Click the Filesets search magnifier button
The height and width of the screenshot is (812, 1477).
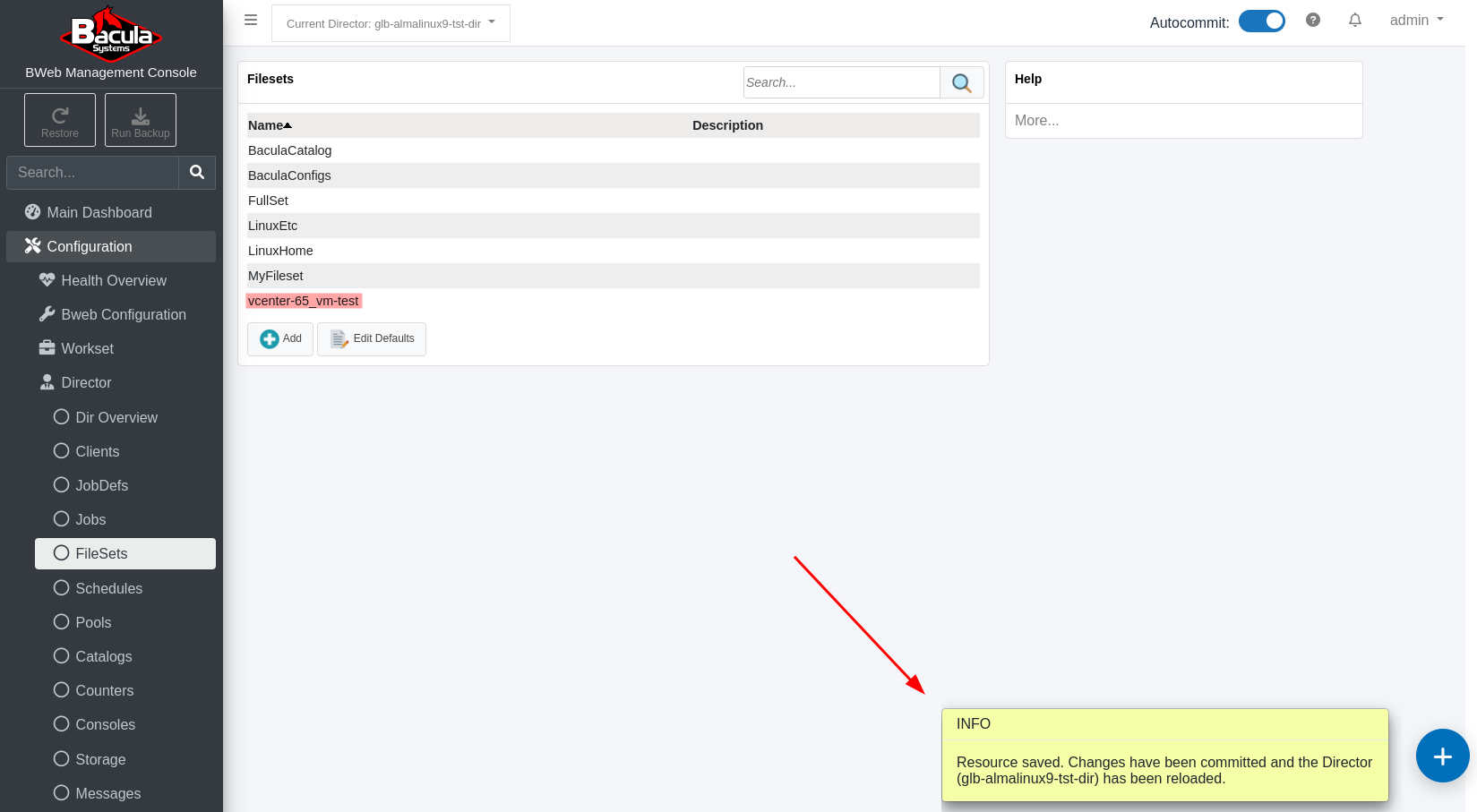[x=961, y=82]
